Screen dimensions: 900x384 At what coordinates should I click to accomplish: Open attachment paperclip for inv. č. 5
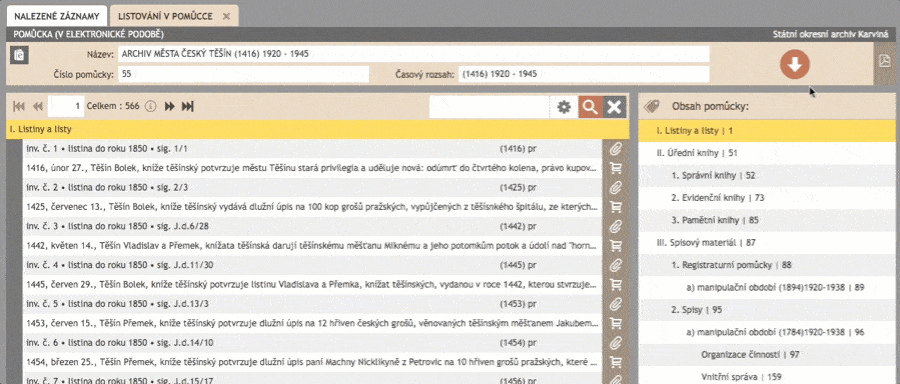pos(616,304)
